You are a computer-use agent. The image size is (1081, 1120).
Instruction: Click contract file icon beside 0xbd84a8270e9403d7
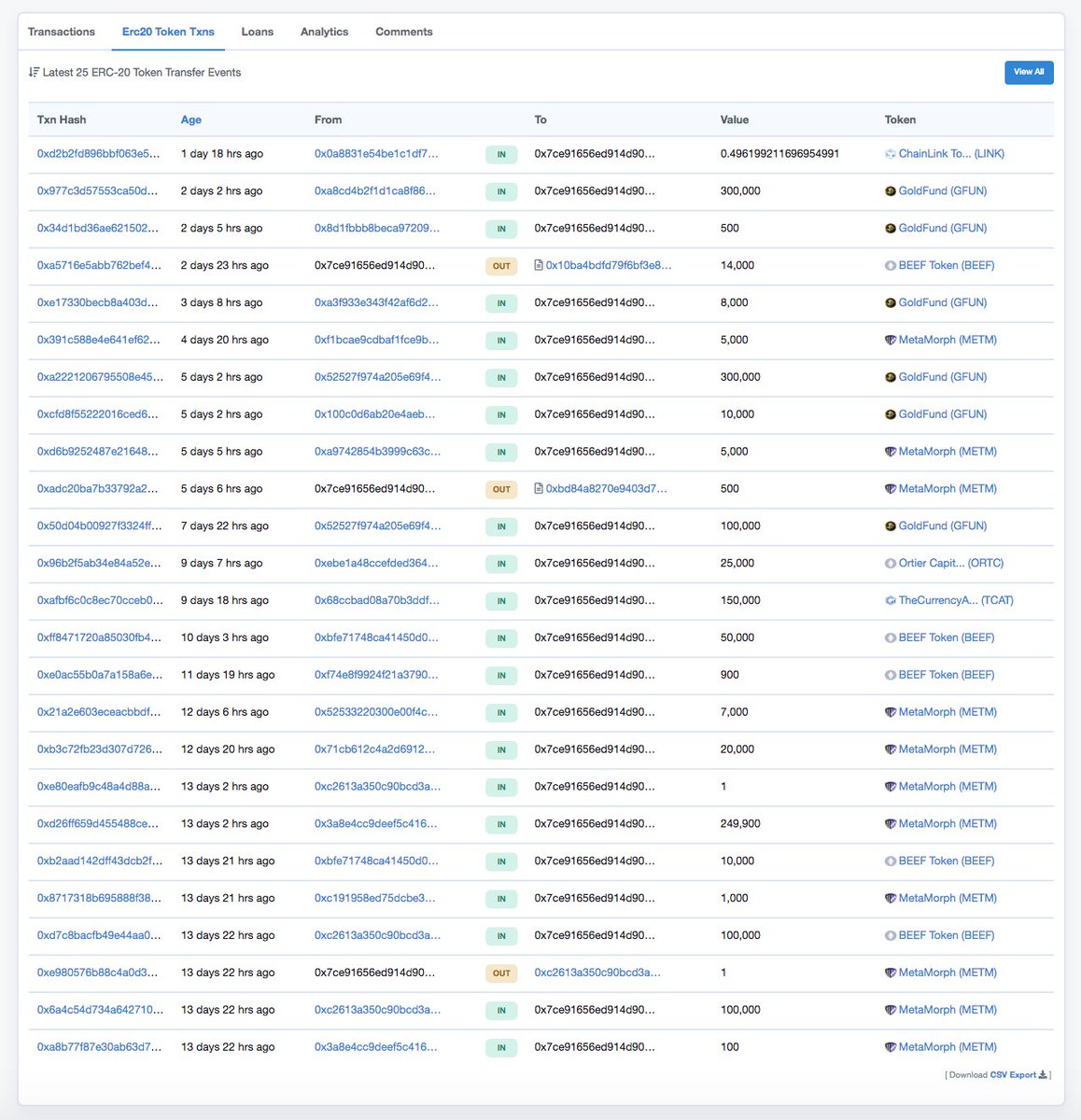pos(539,488)
